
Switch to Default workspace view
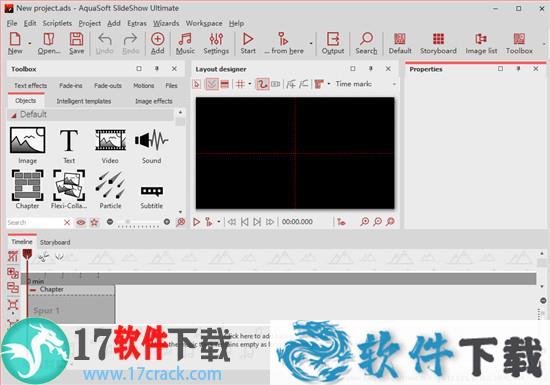pyautogui.click(x=400, y=43)
